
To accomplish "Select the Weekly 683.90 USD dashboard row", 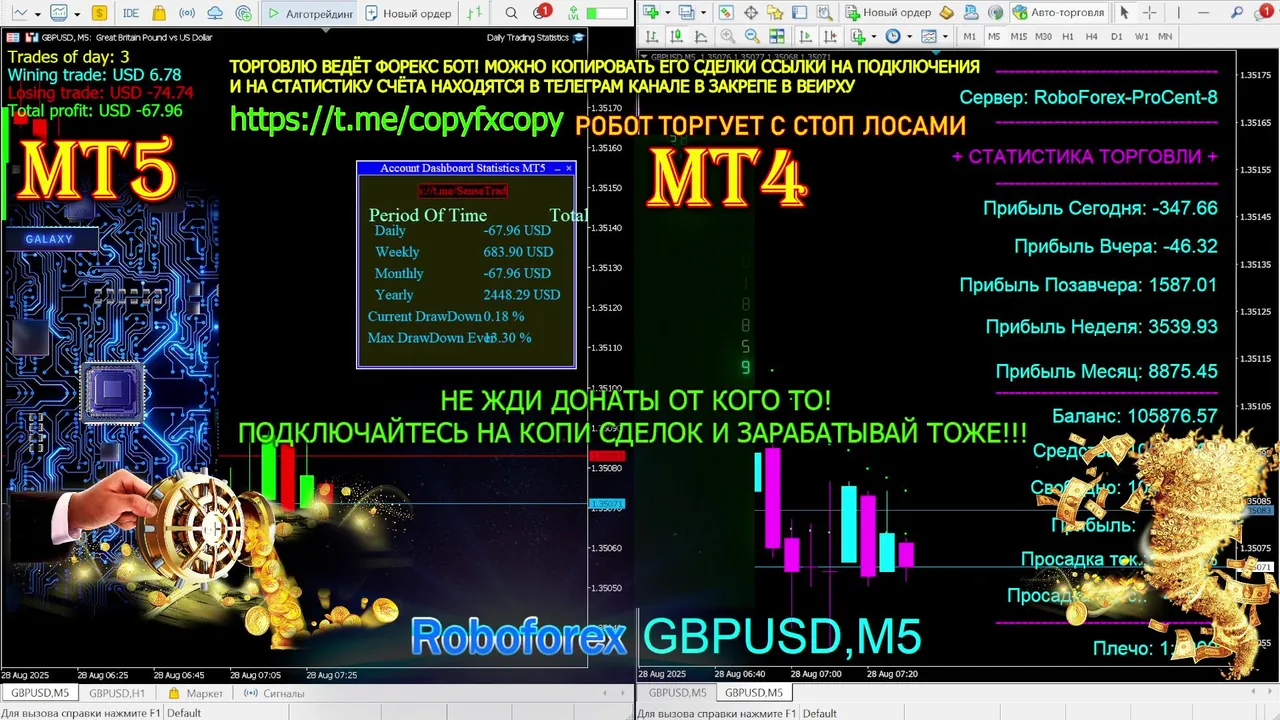I will point(464,252).
